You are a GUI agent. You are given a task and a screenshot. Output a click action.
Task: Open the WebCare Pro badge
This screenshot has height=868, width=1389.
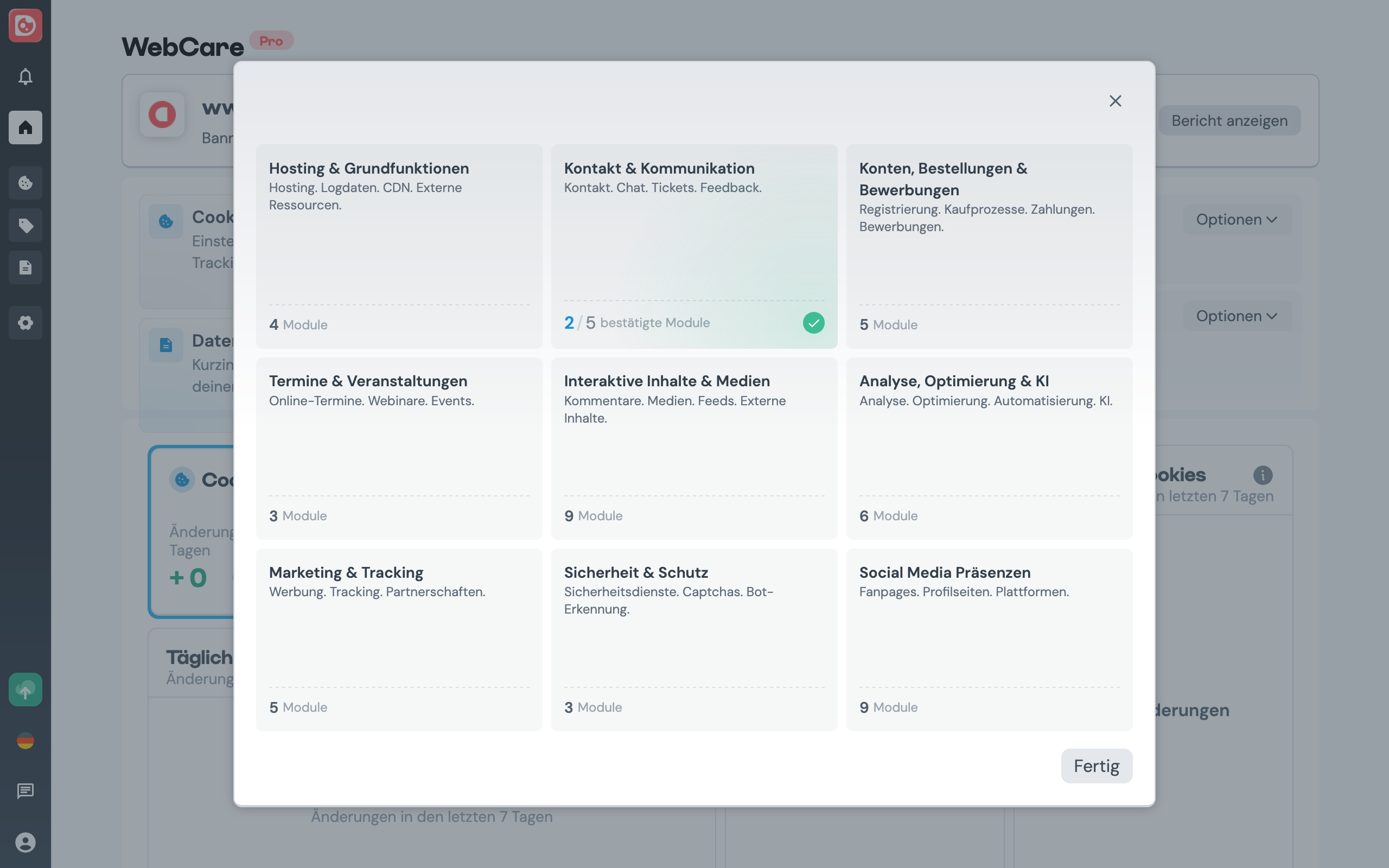271,40
